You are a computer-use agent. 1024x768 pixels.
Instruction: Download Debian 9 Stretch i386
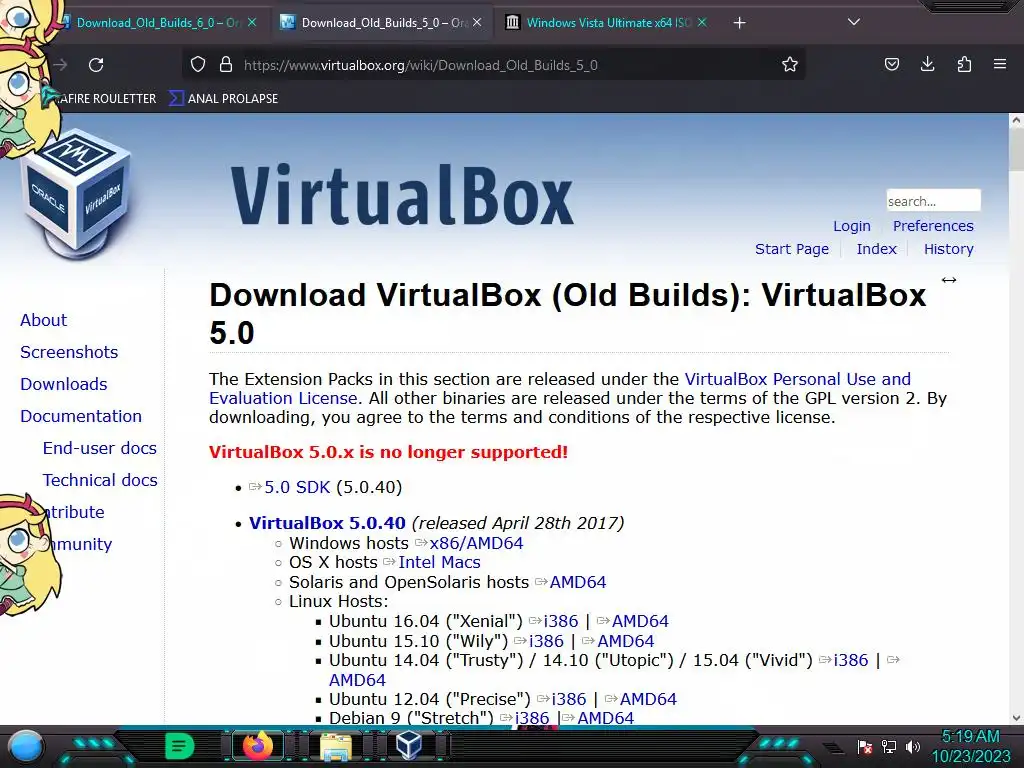pos(532,718)
